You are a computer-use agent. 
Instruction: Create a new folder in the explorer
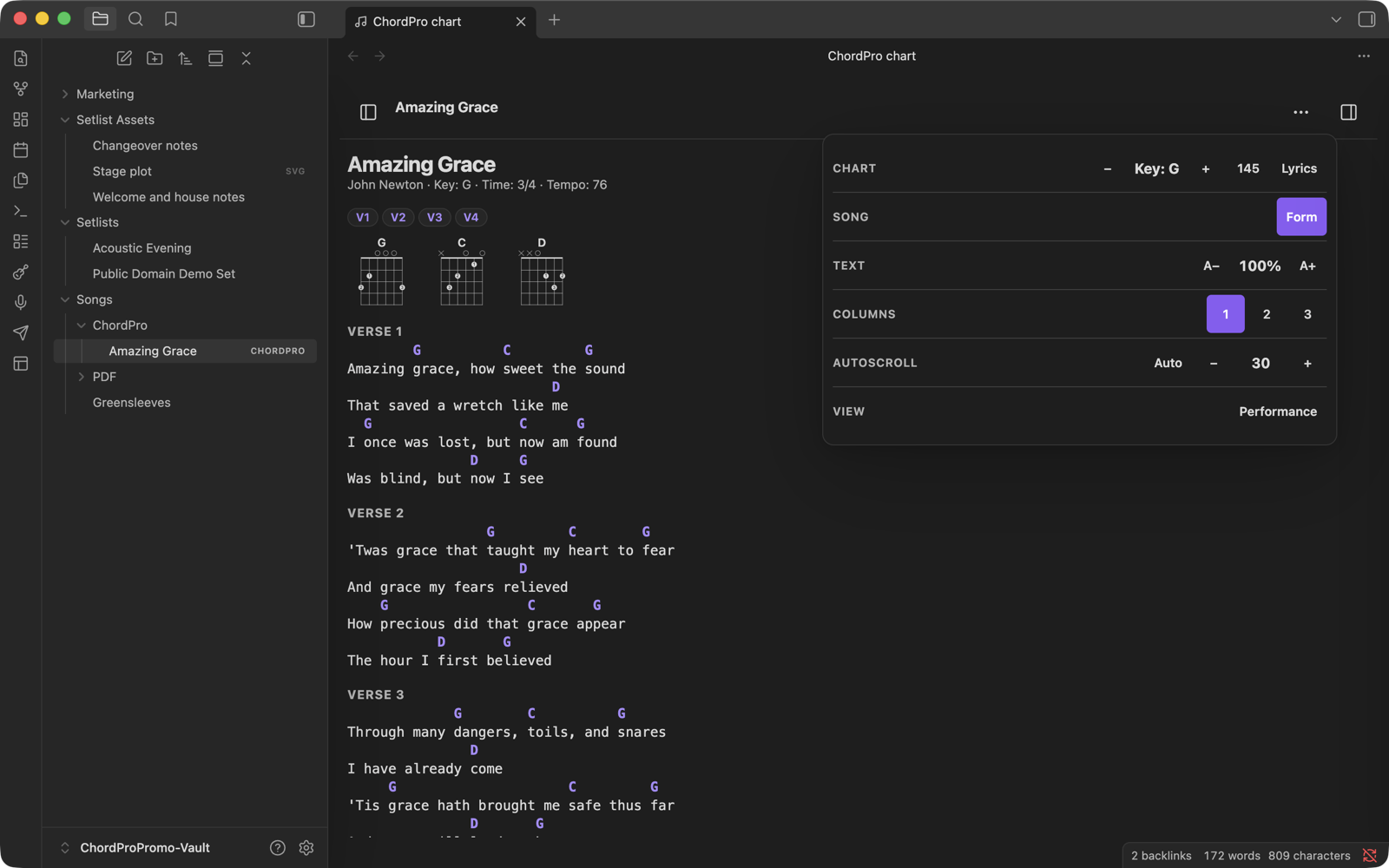[155, 58]
